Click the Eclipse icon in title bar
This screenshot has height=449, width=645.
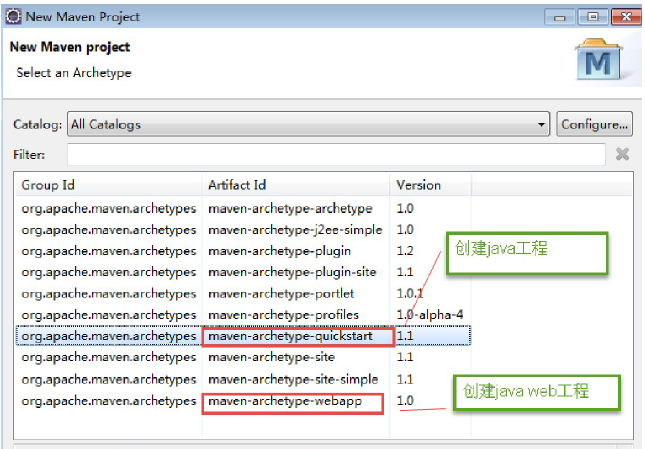tap(13, 16)
